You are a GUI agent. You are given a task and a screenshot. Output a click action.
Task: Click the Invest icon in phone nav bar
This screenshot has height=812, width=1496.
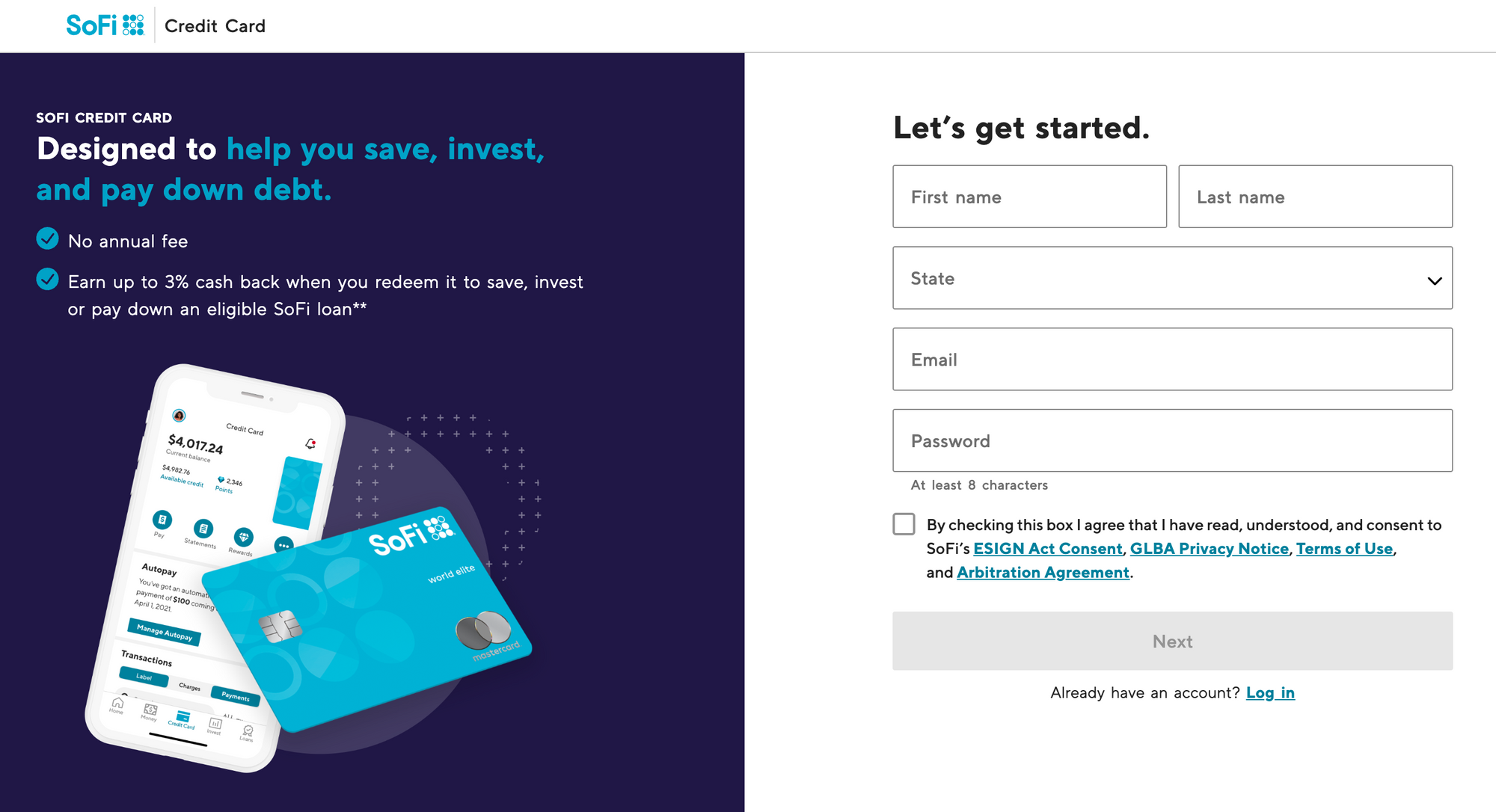click(x=215, y=724)
